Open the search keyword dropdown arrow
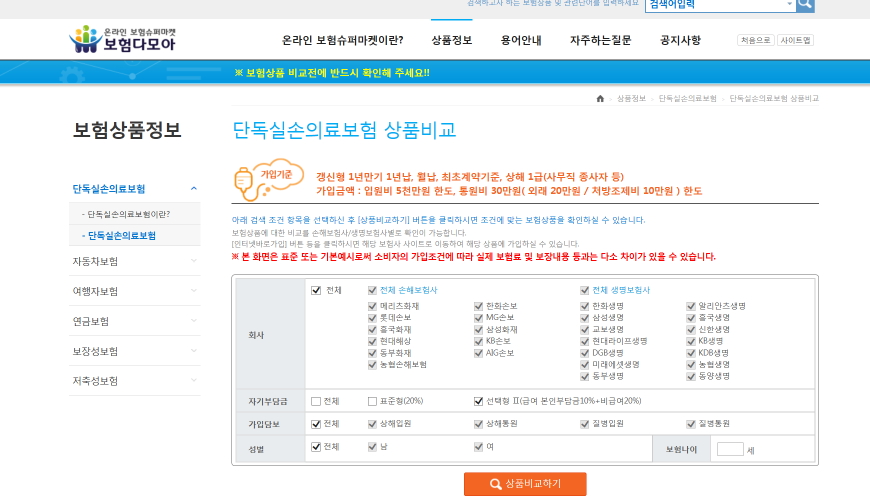The width and height of the screenshot is (870, 498). (x=788, y=5)
